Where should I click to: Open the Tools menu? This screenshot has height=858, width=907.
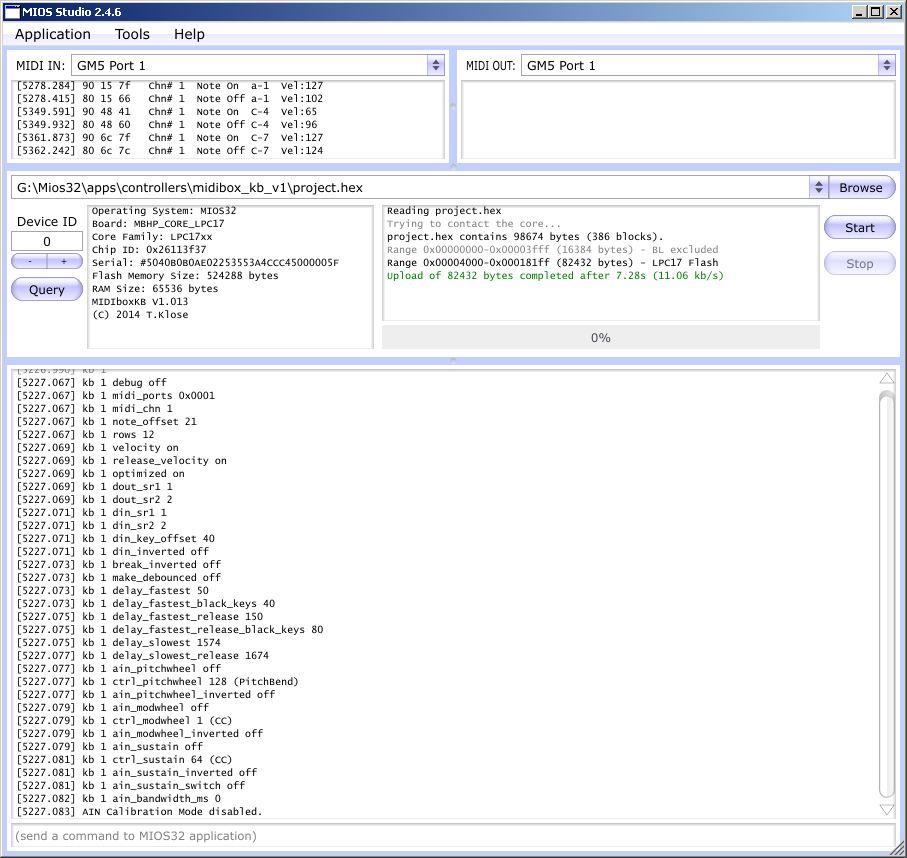tap(132, 34)
